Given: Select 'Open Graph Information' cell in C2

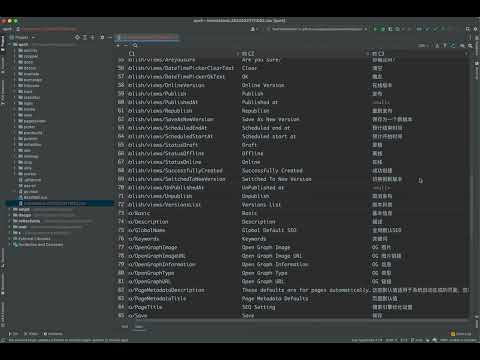Looking at the screenshot, I should 275,265.
